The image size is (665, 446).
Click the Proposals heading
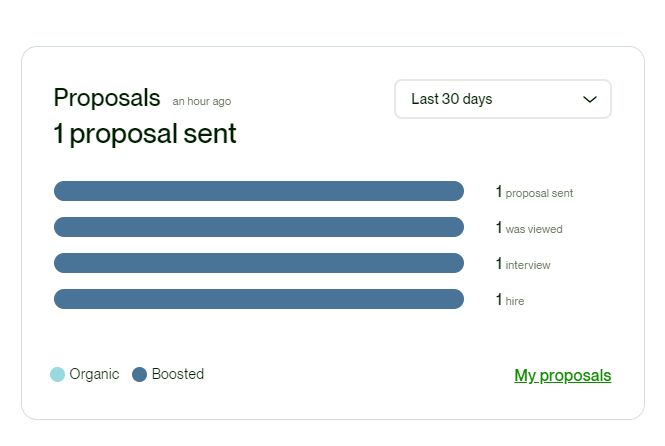(x=107, y=98)
